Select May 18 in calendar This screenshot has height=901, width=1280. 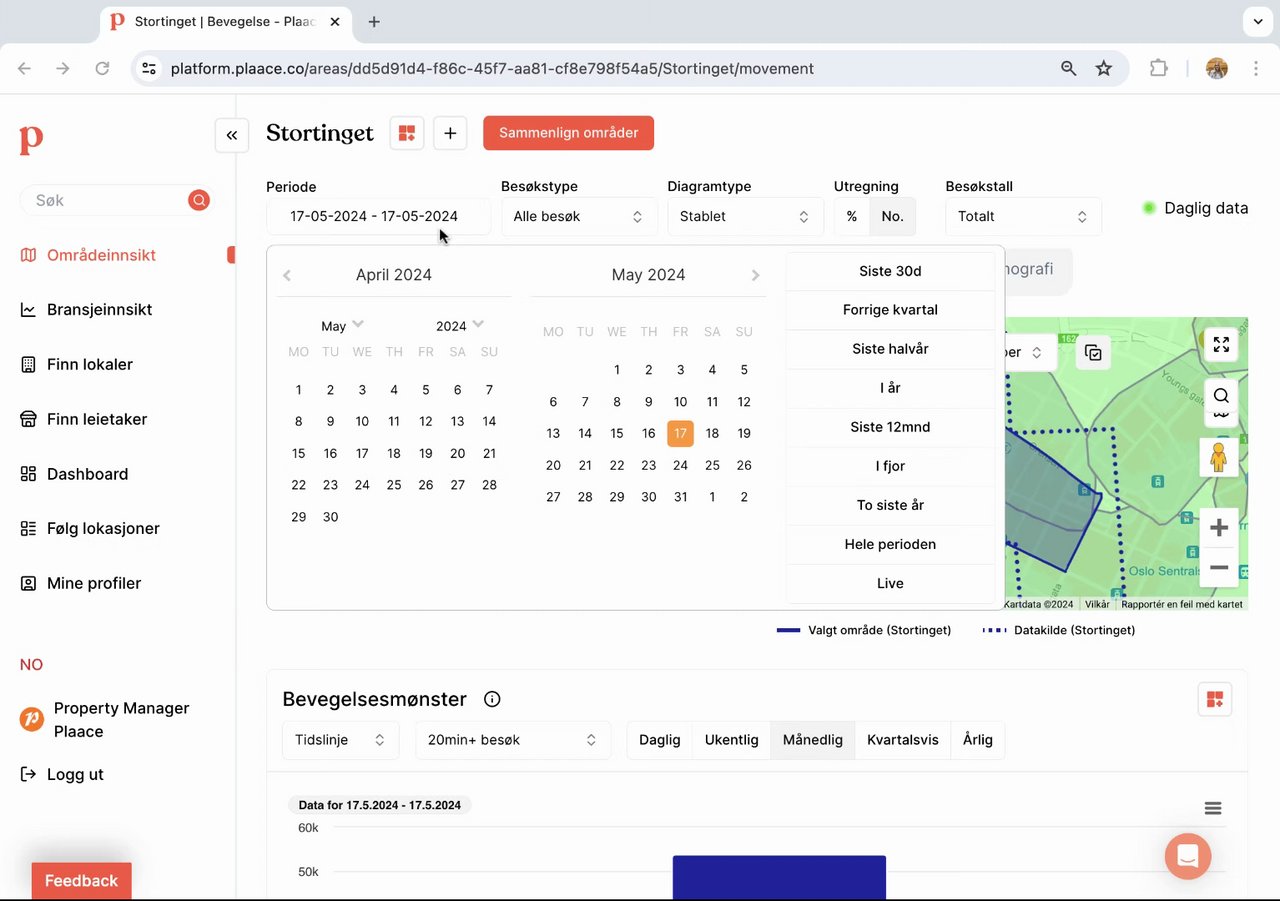click(x=712, y=434)
